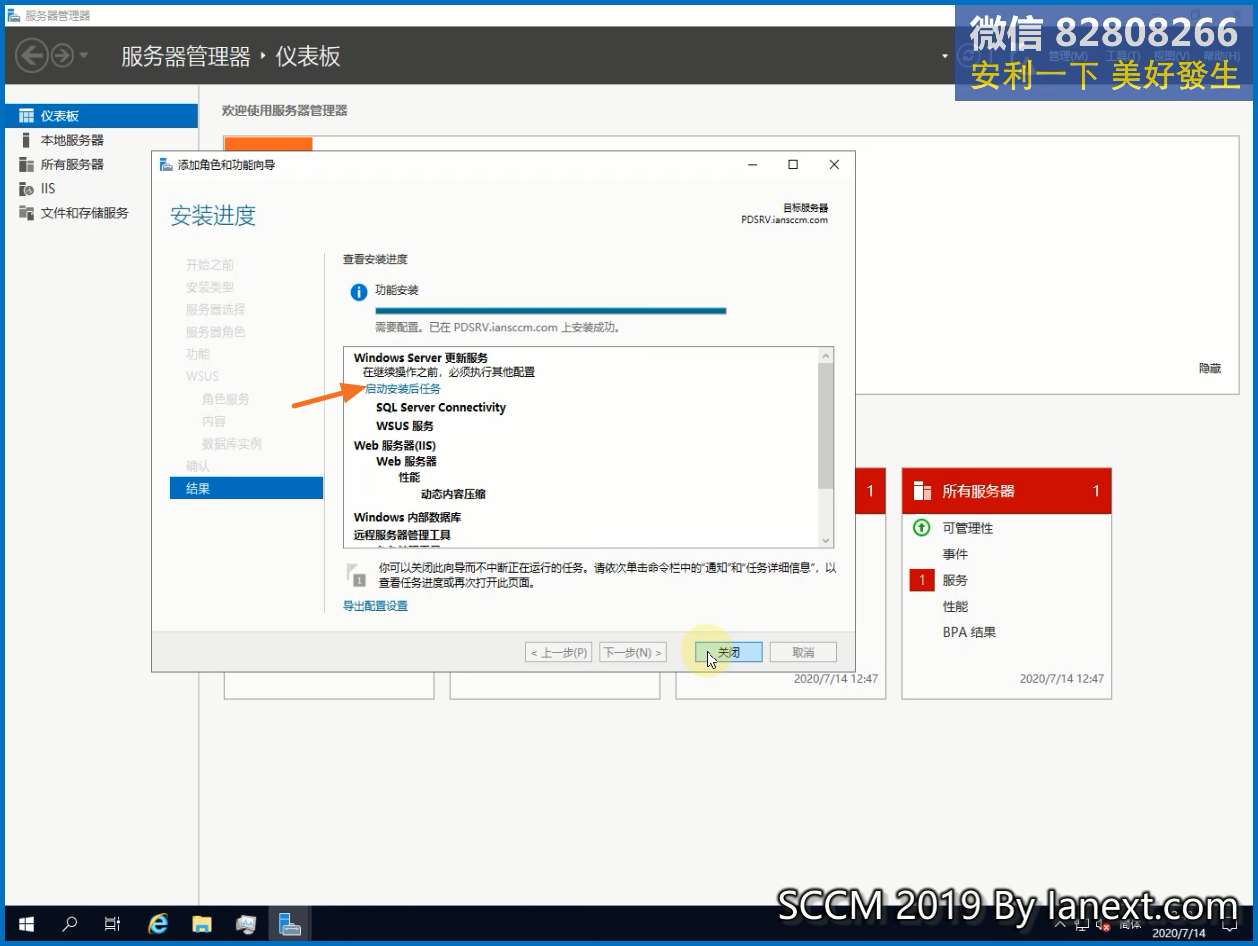Select the 结果 step in wizard navigation
1258x946 pixels.
coord(247,488)
